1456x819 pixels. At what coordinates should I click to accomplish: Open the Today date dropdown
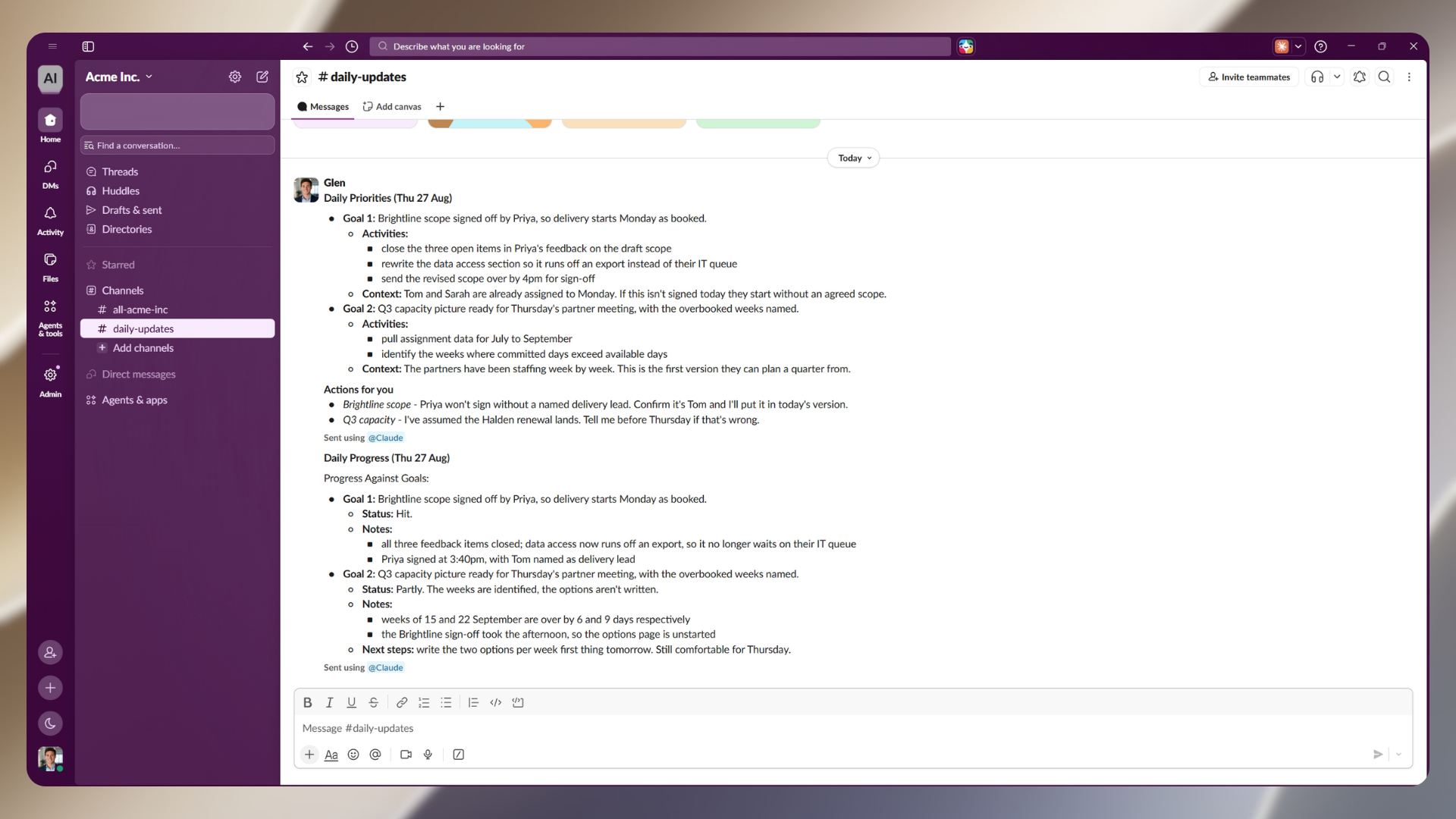pyautogui.click(x=854, y=158)
